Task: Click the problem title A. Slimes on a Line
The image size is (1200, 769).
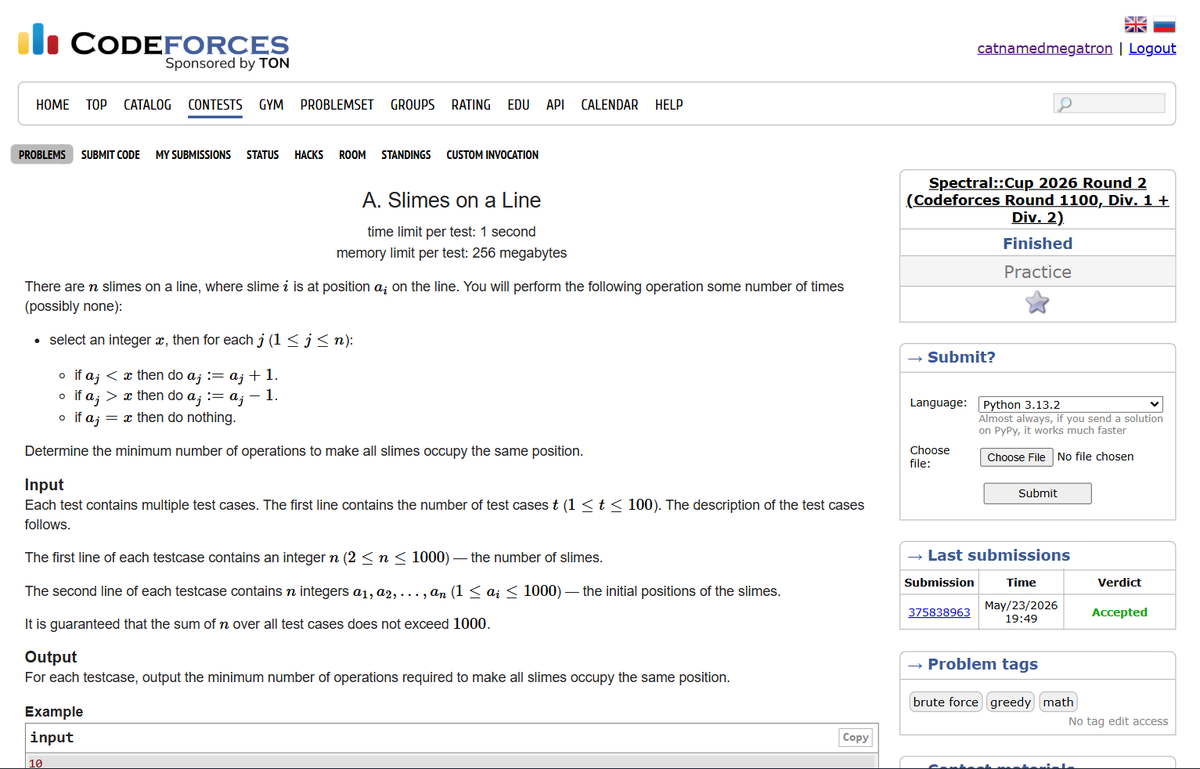Action: [x=451, y=200]
